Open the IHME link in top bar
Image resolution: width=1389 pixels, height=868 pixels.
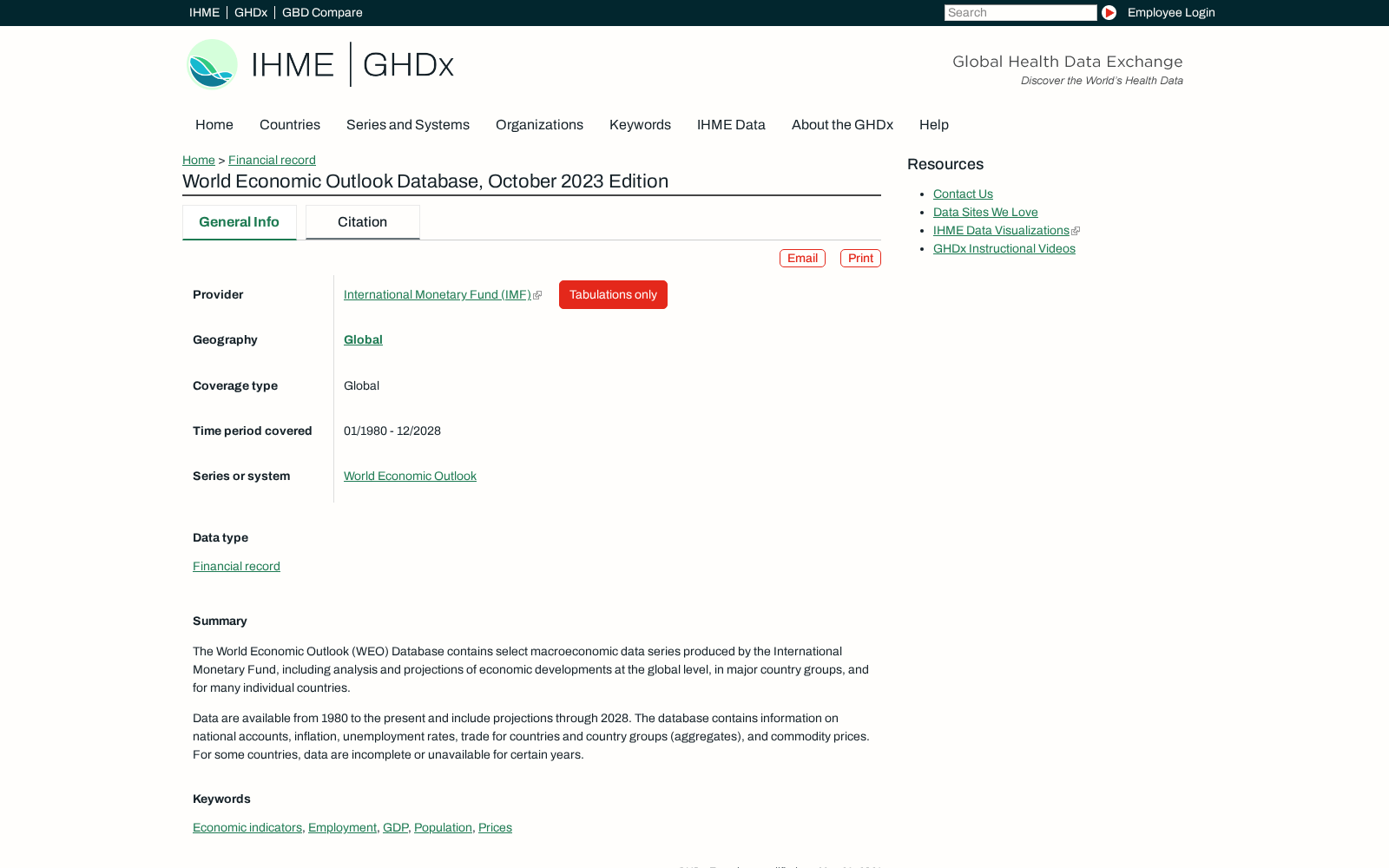click(x=204, y=12)
